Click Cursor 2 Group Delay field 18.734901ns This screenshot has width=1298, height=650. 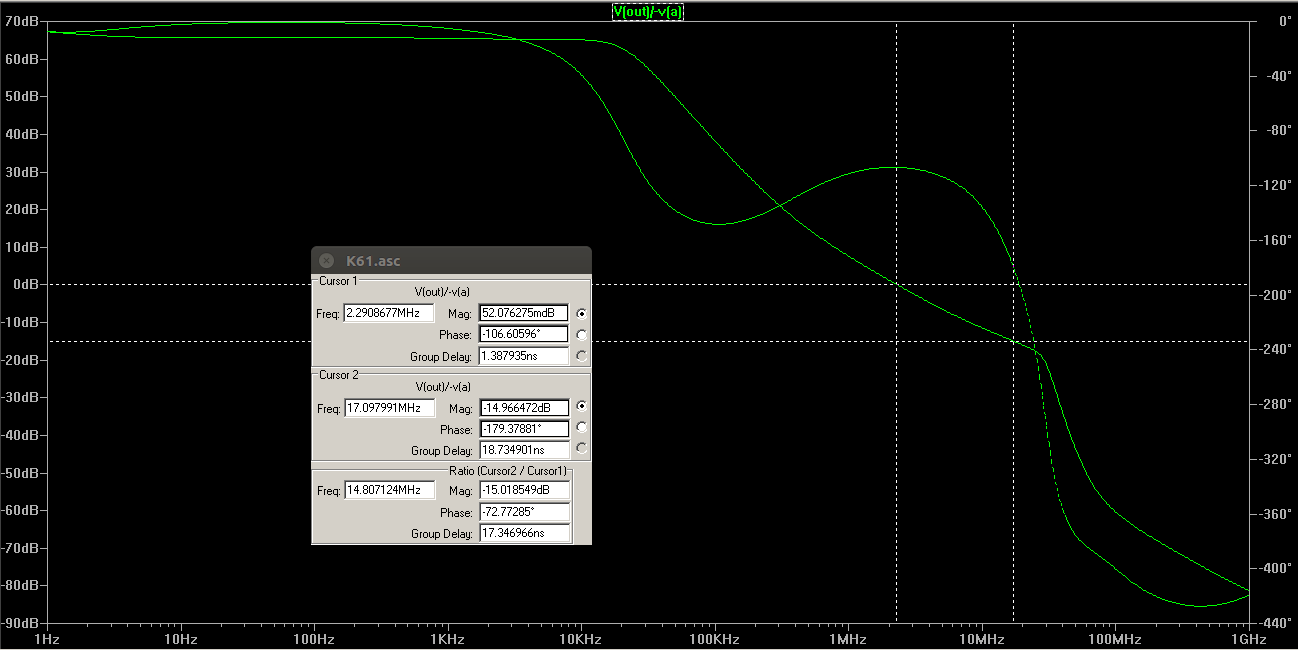point(524,451)
